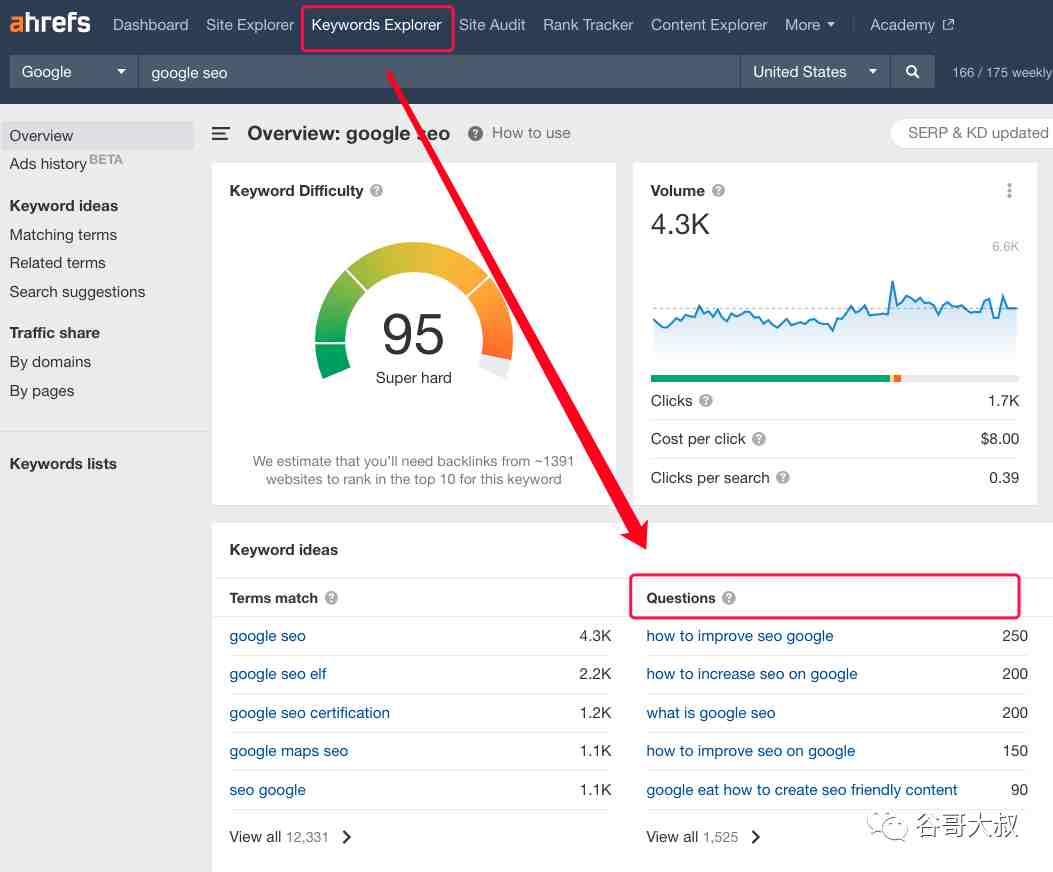Click How to use link
1053x872 pixels.
coord(531,134)
